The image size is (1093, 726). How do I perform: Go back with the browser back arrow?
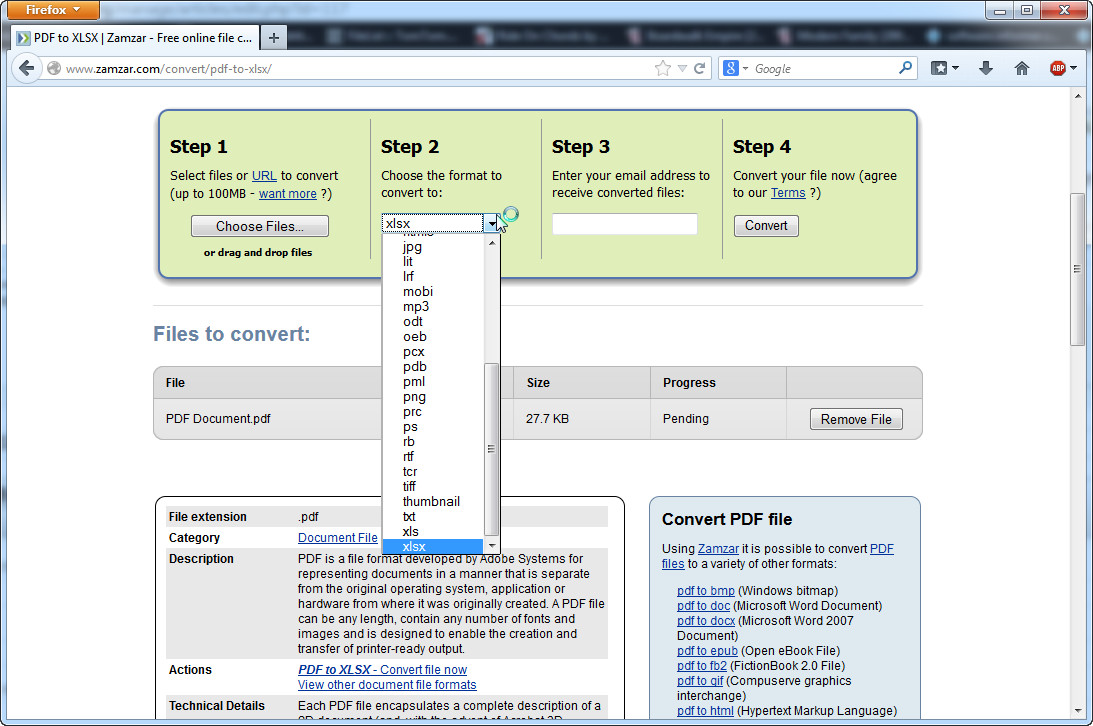tap(26, 68)
